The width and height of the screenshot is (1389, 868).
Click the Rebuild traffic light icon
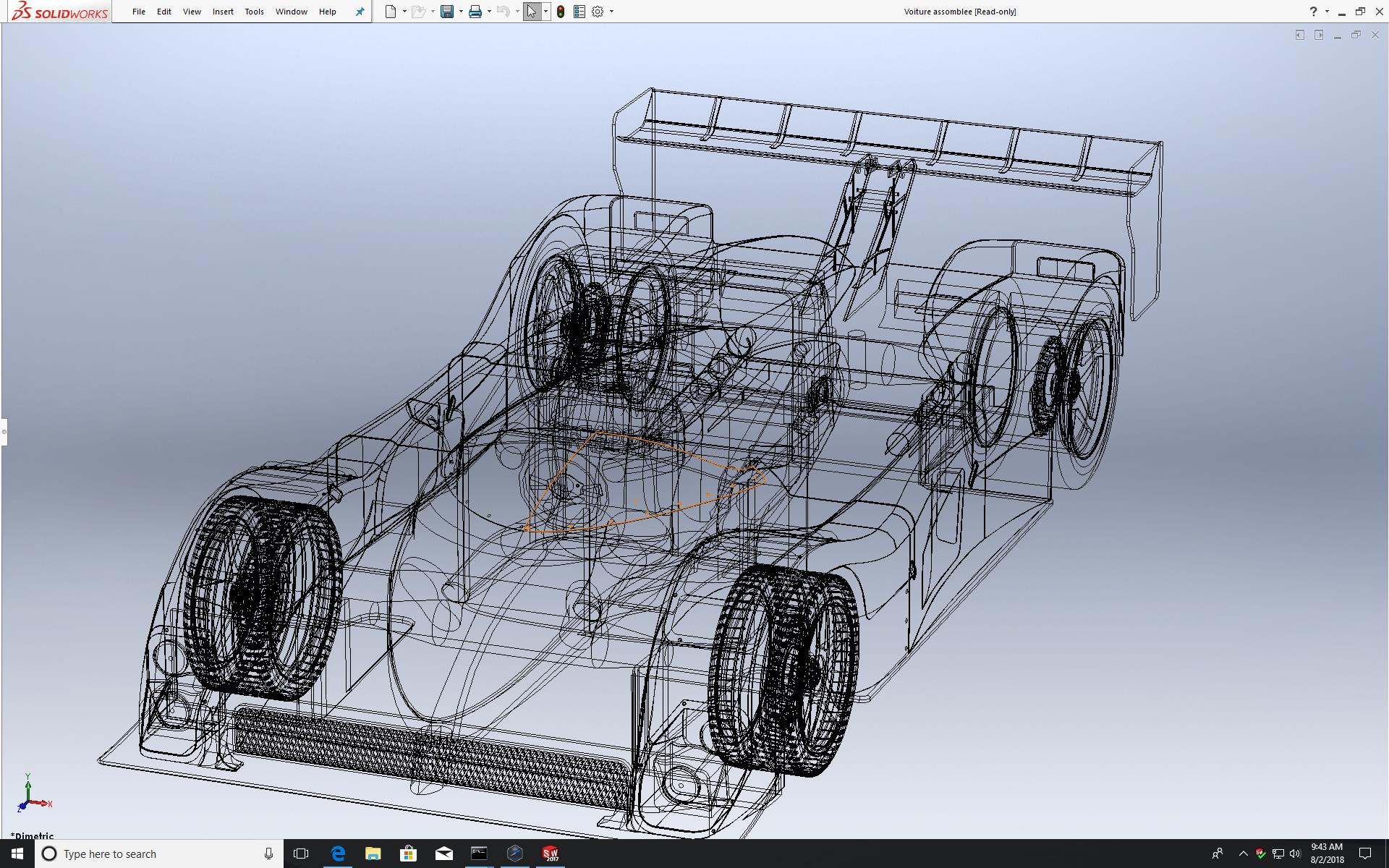(561, 12)
